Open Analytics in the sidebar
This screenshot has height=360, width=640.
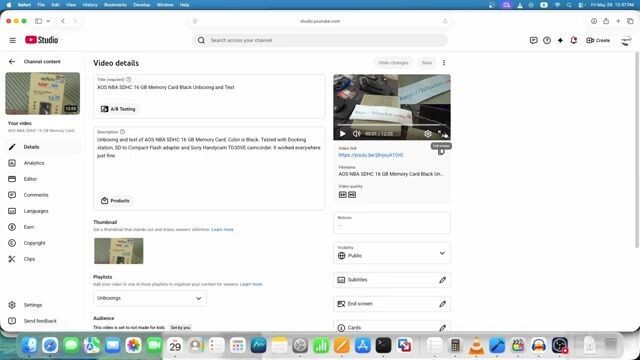[x=42, y=163]
